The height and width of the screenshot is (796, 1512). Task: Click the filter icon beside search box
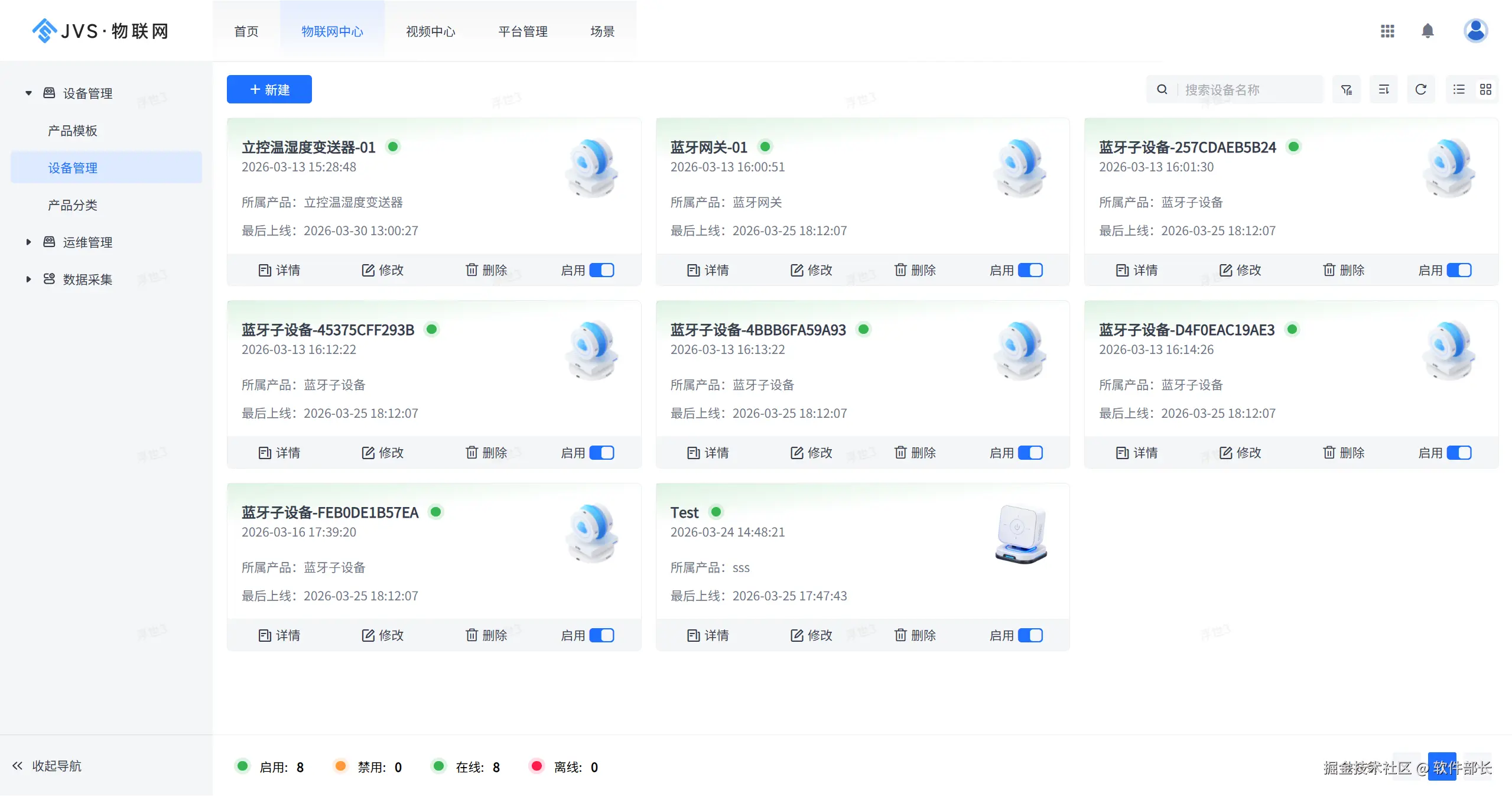tap(1346, 90)
